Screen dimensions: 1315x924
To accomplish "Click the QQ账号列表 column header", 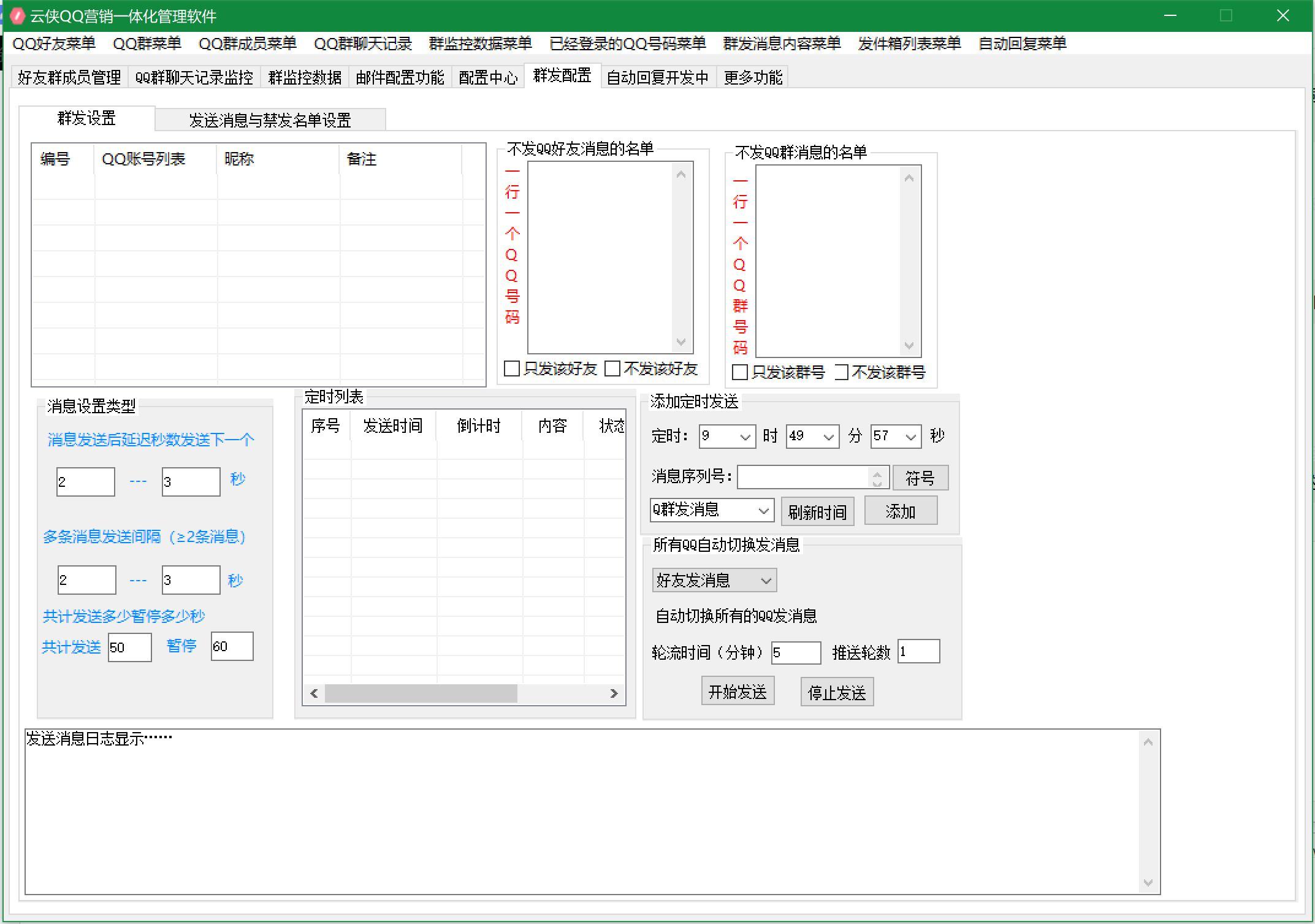I will point(155,159).
